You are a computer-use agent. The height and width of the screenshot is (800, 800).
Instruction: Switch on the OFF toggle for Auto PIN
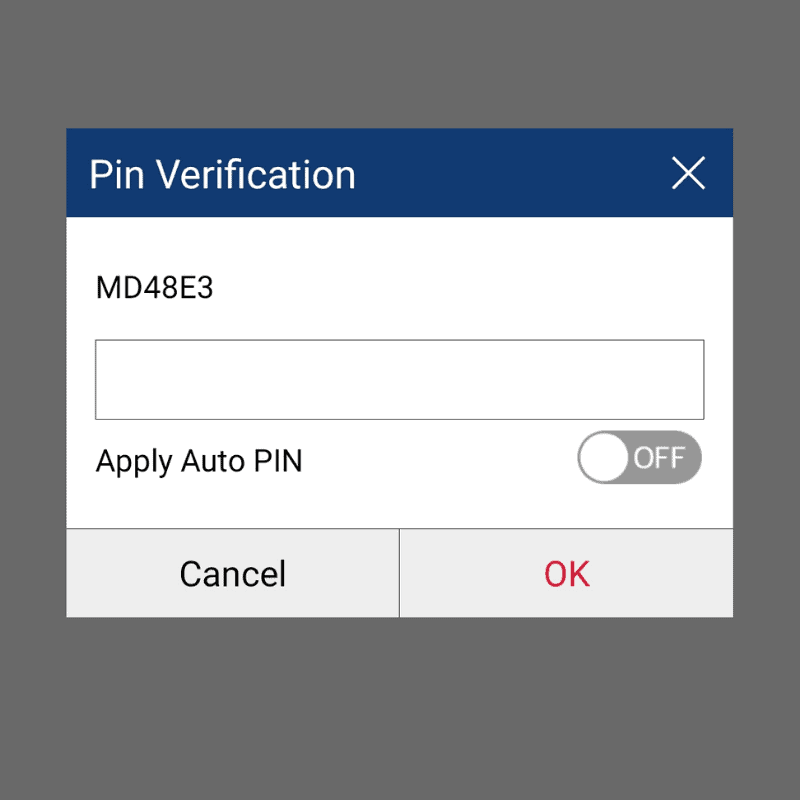click(640, 457)
